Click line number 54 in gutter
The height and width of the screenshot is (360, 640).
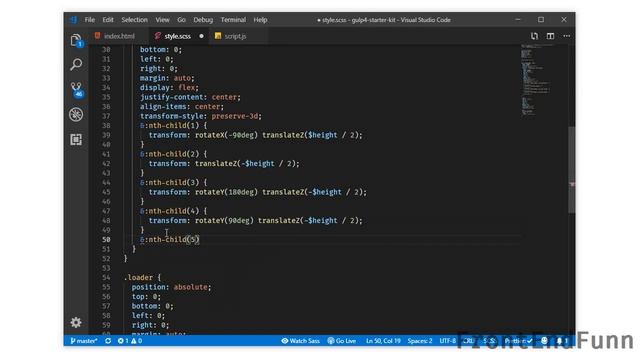106,278
